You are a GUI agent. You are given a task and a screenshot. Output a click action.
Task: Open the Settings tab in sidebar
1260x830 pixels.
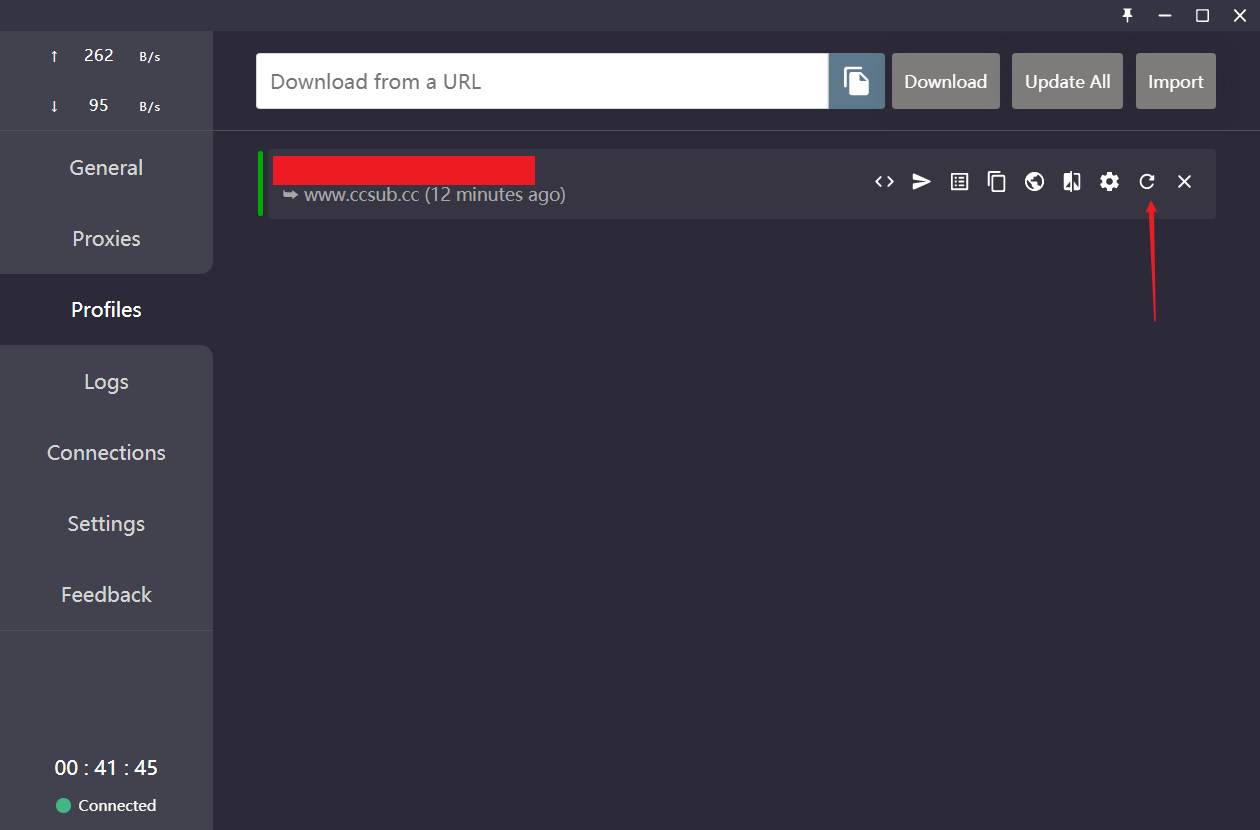[x=106, y=524]
